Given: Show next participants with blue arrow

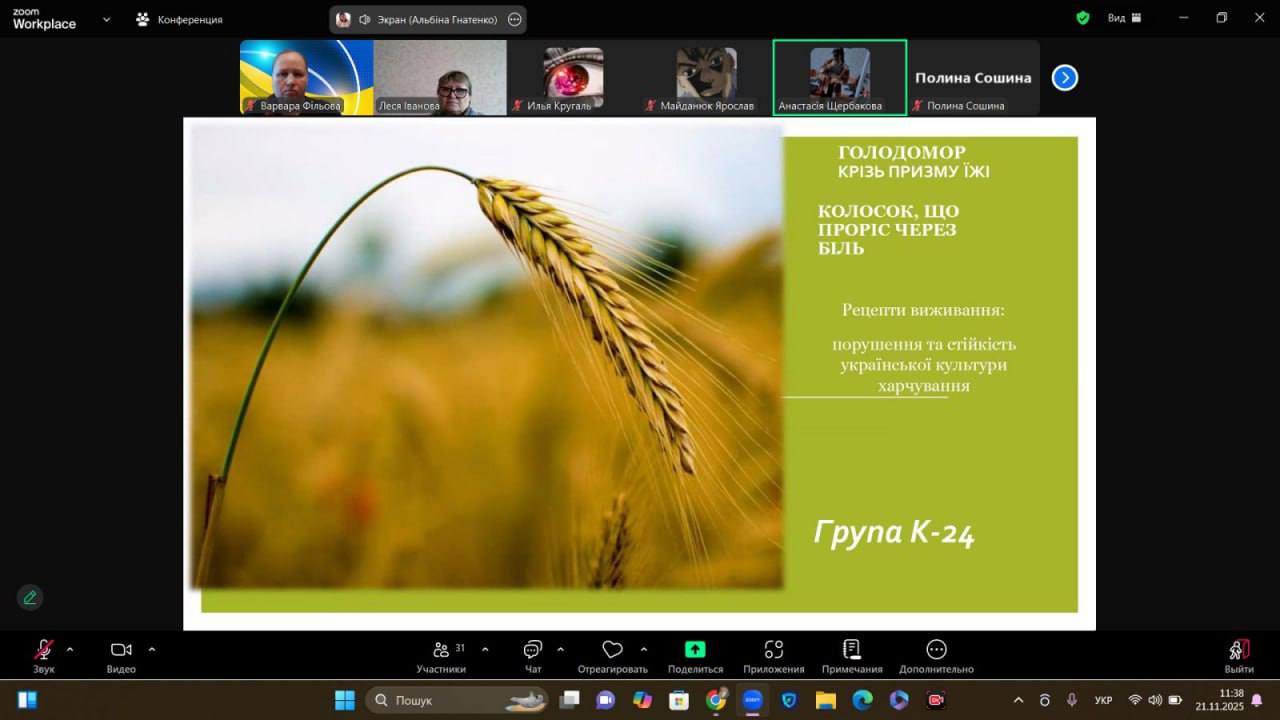Looking at the screenshot, I should click(1065, 77).
